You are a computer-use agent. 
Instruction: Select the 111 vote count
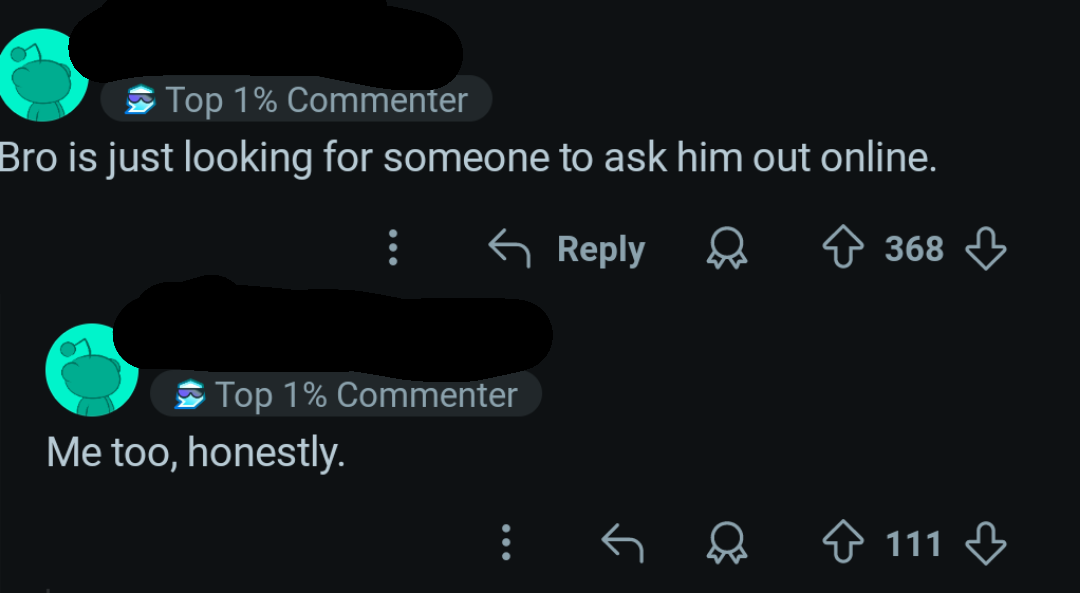coord(914,543)
